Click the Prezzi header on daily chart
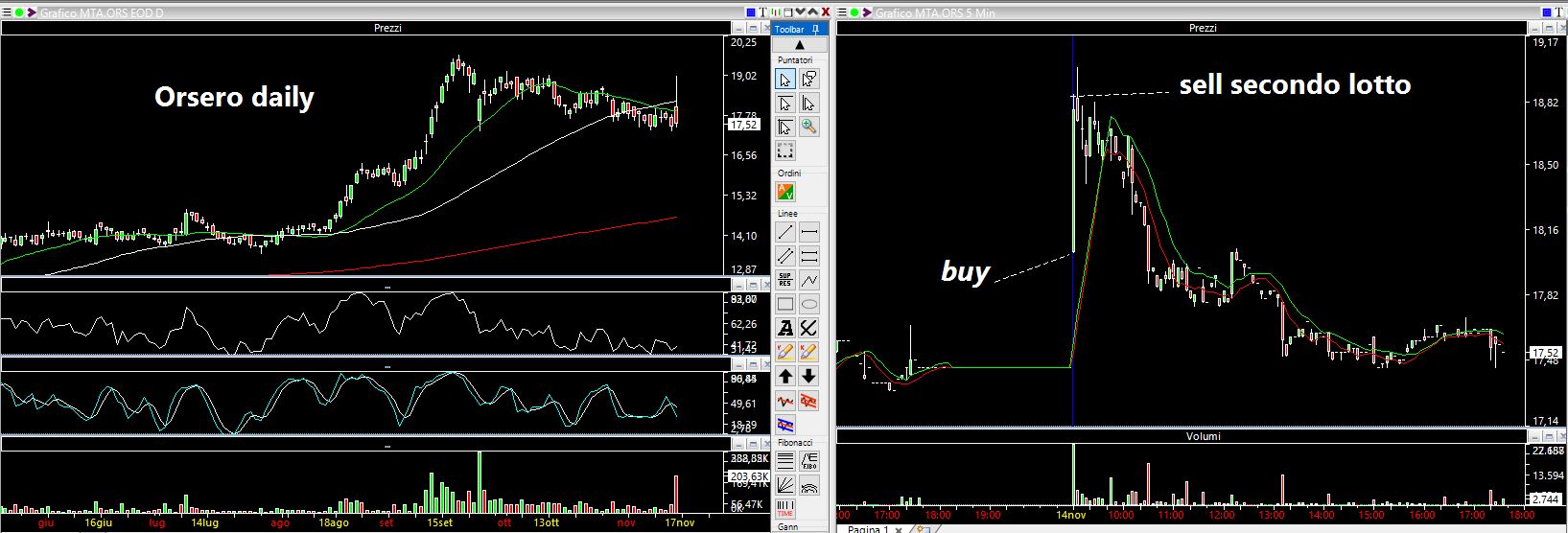1568x533 pixels. click(x=387, y=28)
